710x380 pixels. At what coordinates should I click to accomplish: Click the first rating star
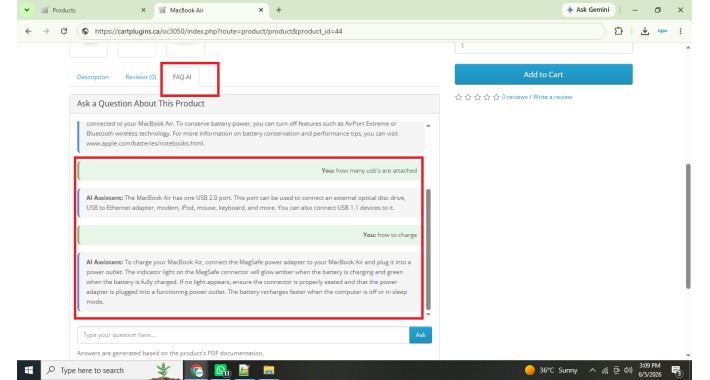coord(458,97)
